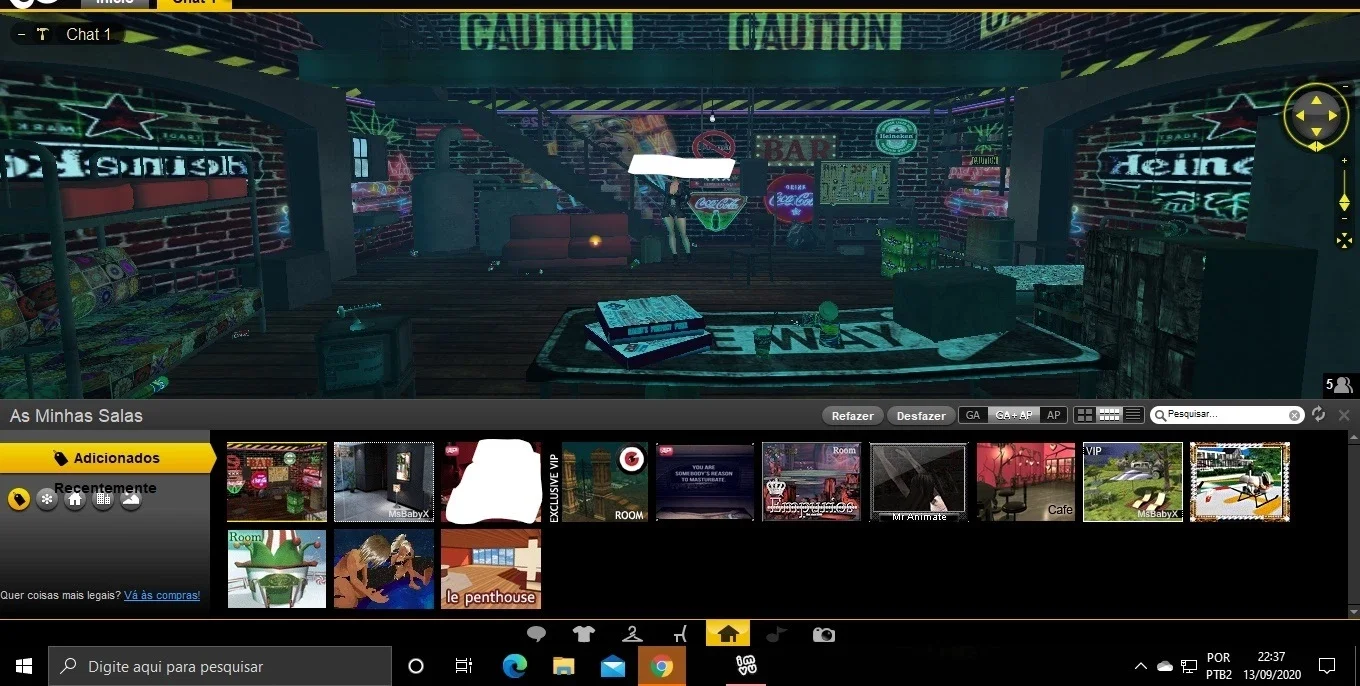Switch to list view layout
The width and height of the screenshot is (1360, 686).
(x=1133, y=415)
